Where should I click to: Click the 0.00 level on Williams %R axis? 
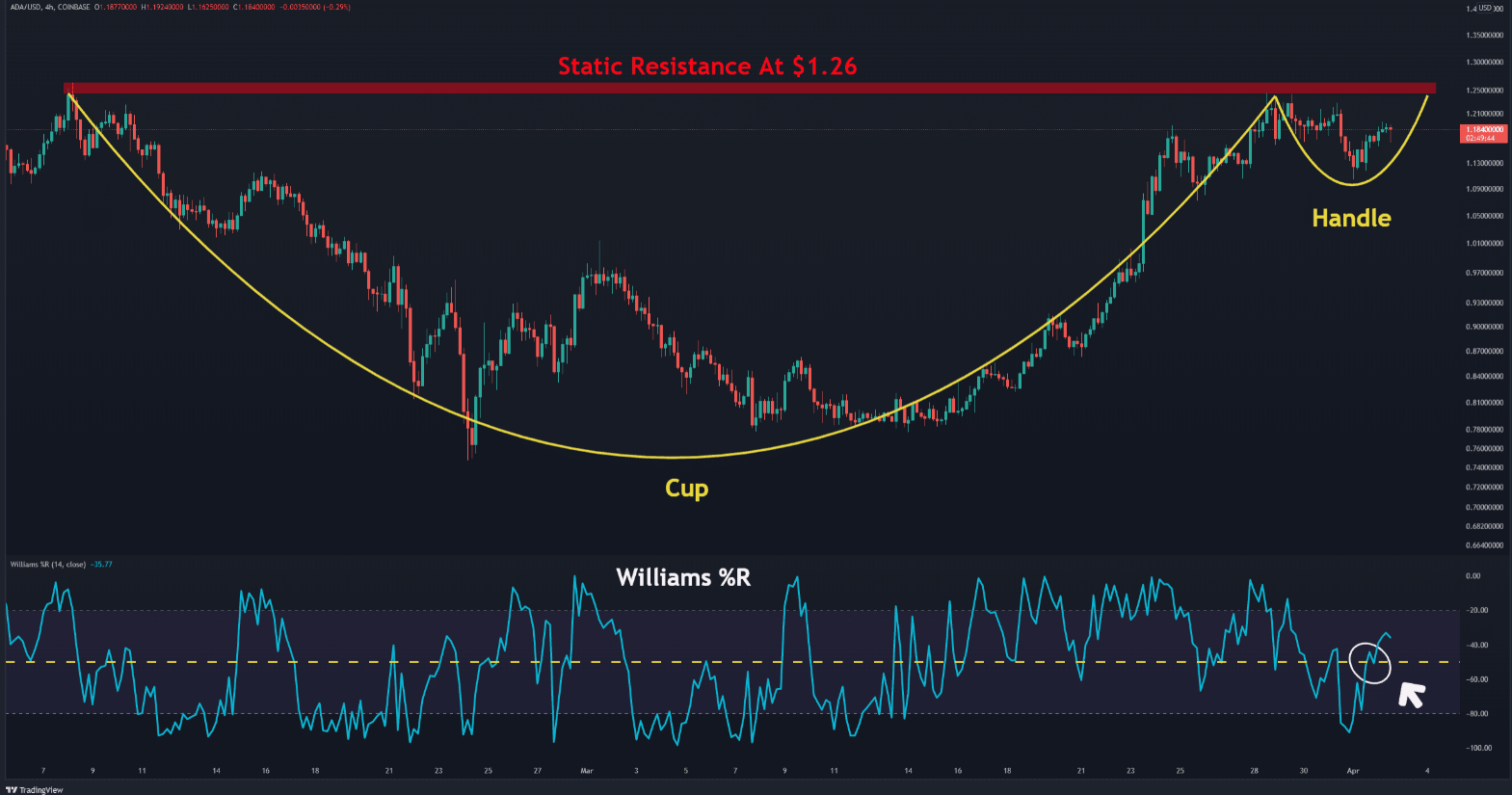point(1472,576)
